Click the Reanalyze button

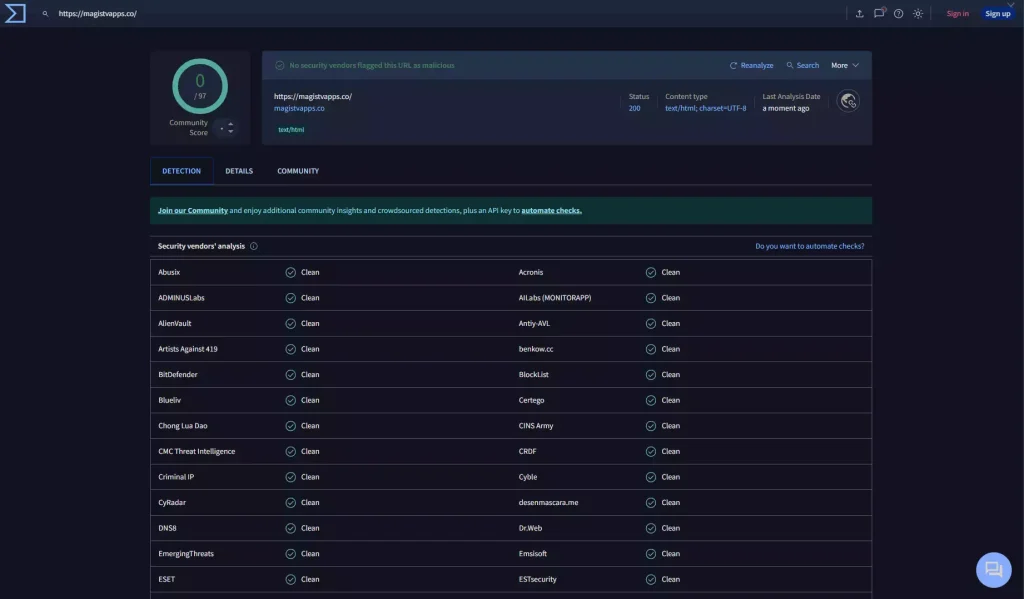(751, 65)
